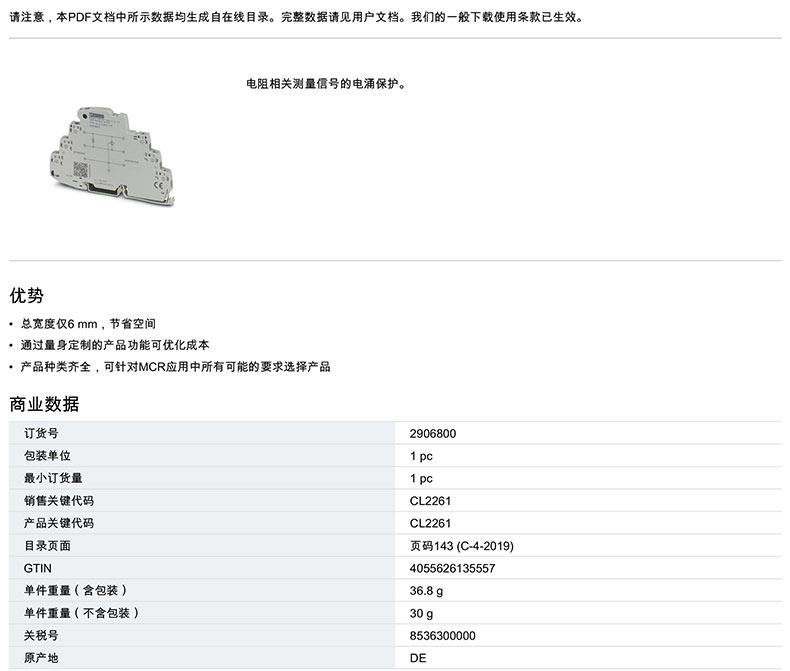Click the 最小订货量 row label

pyautogui.click(x=53, y=478)
